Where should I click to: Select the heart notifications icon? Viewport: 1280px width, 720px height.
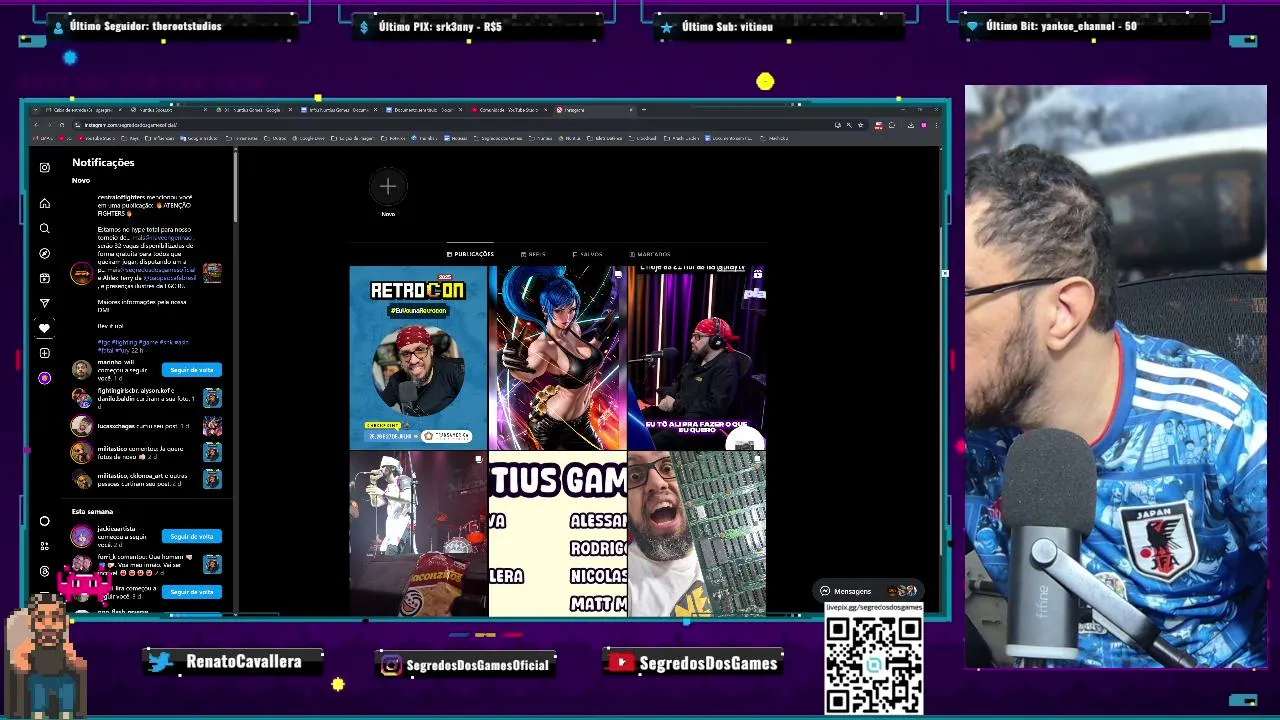point(44,328)
